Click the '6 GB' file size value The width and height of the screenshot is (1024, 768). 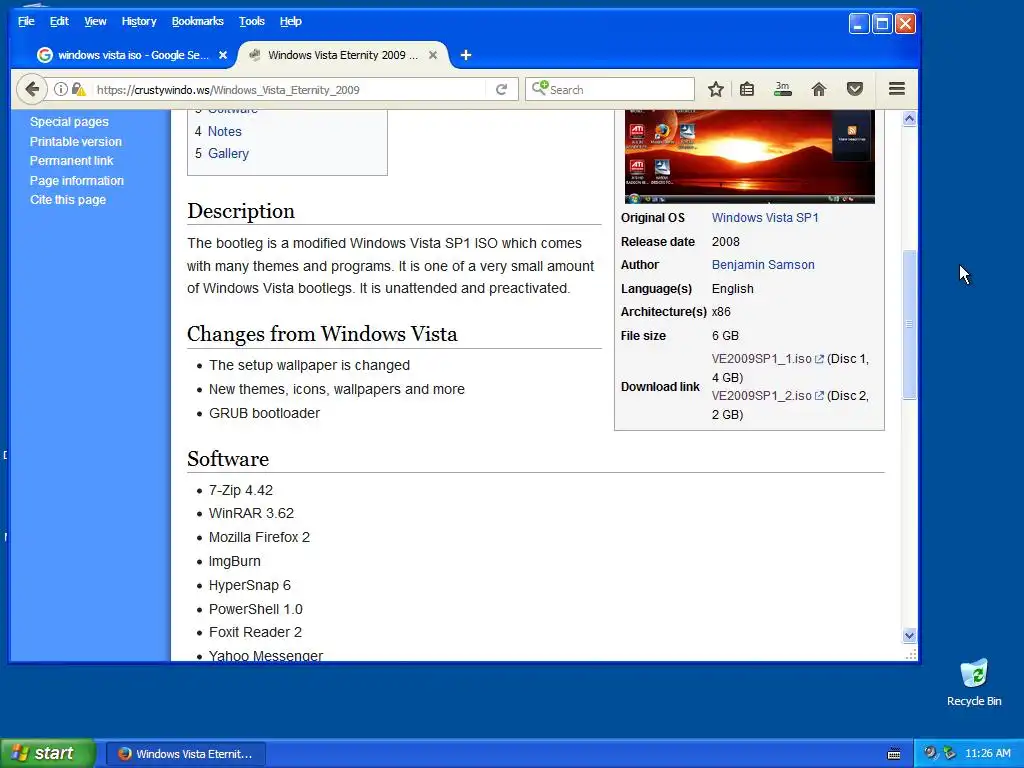(725, 336)
